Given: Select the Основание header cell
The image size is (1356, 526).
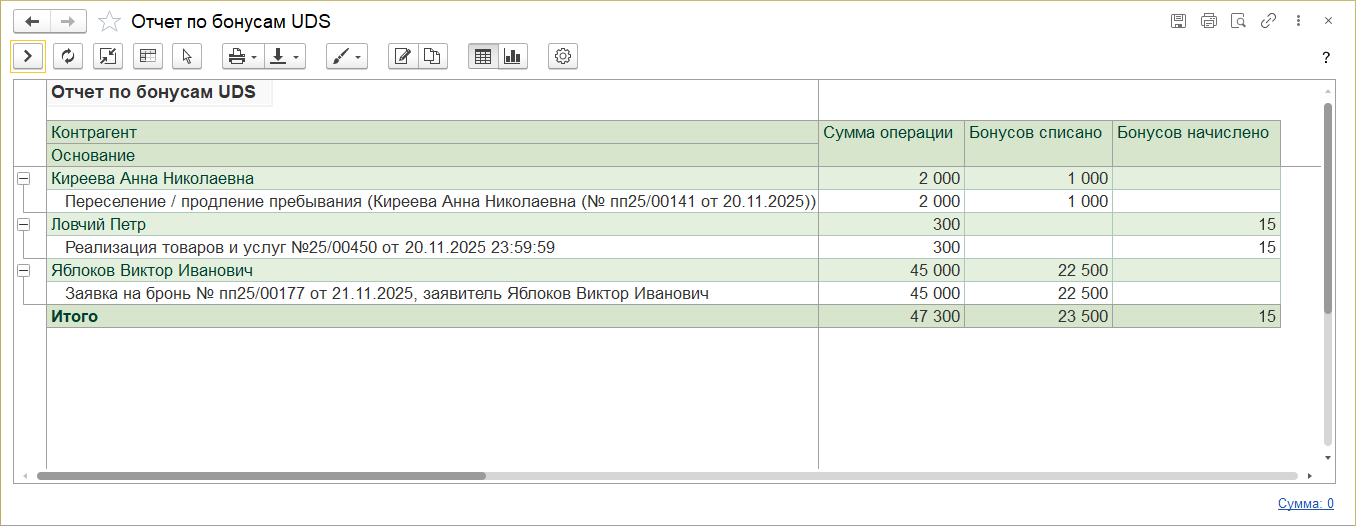Looking at the screenshot, I should coord(432,155).
